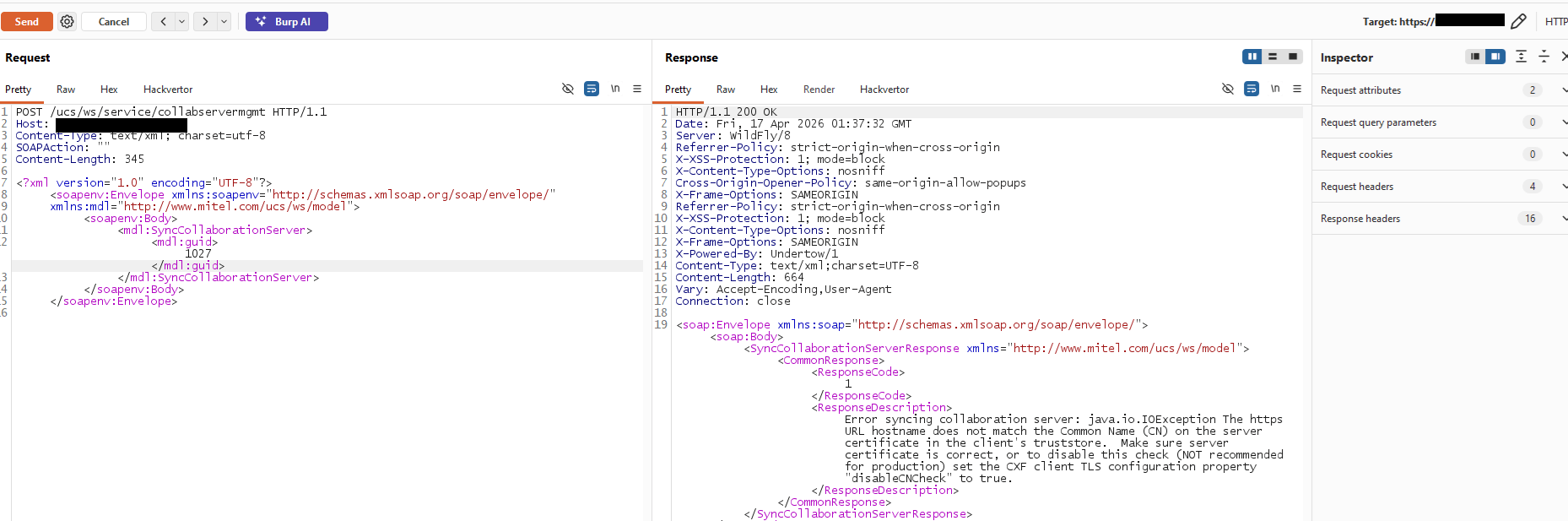This screenshot has height=521, width=1568.
Task: Click HTTP/1.1 200 OK status line
Action: tap(727, 111)
